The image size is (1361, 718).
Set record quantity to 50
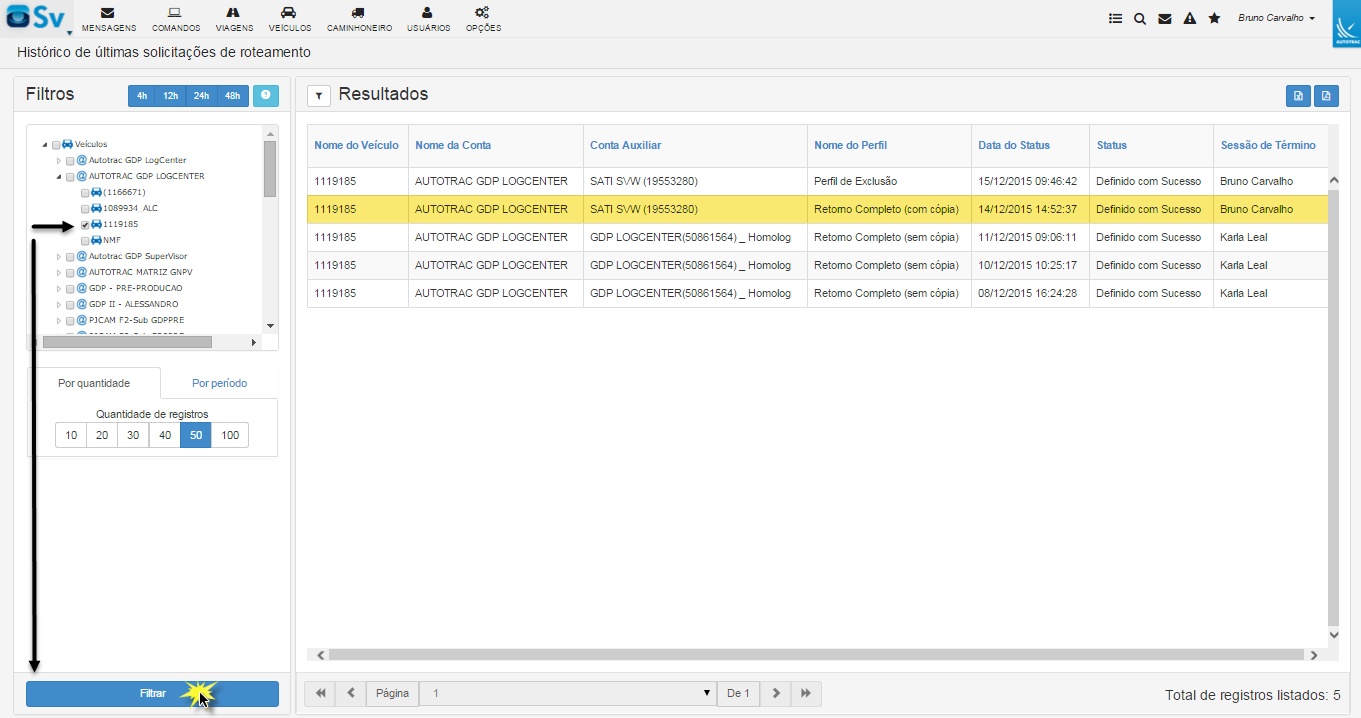tap(196, 435)
